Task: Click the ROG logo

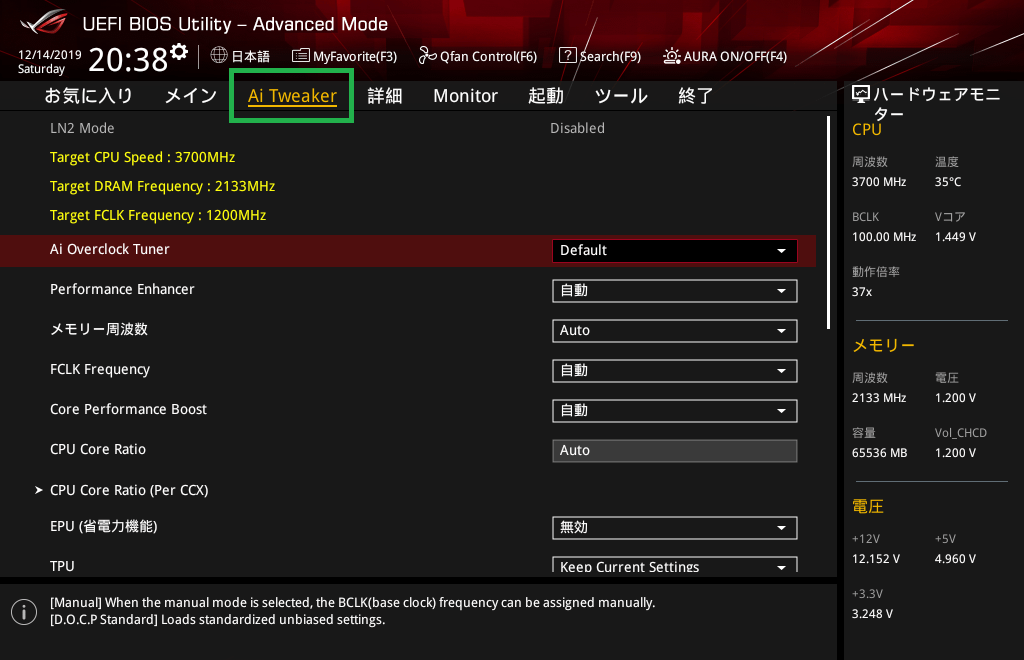Action: (x=42, y=22)
